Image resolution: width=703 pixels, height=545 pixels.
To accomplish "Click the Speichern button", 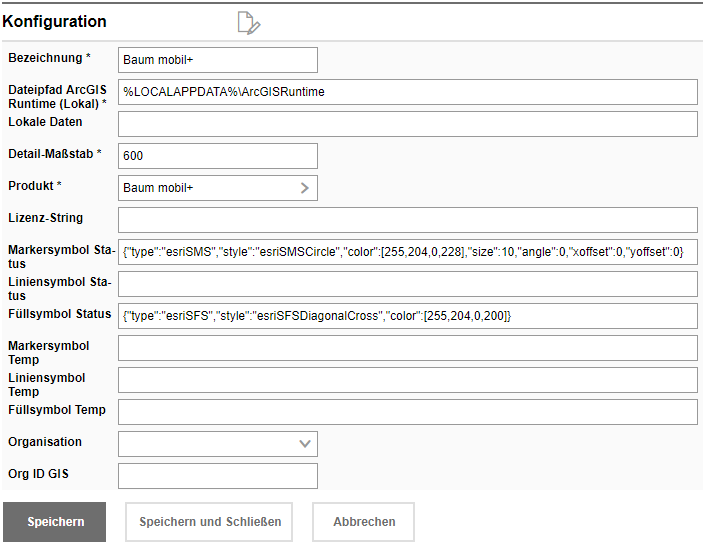I will [55, 522].
